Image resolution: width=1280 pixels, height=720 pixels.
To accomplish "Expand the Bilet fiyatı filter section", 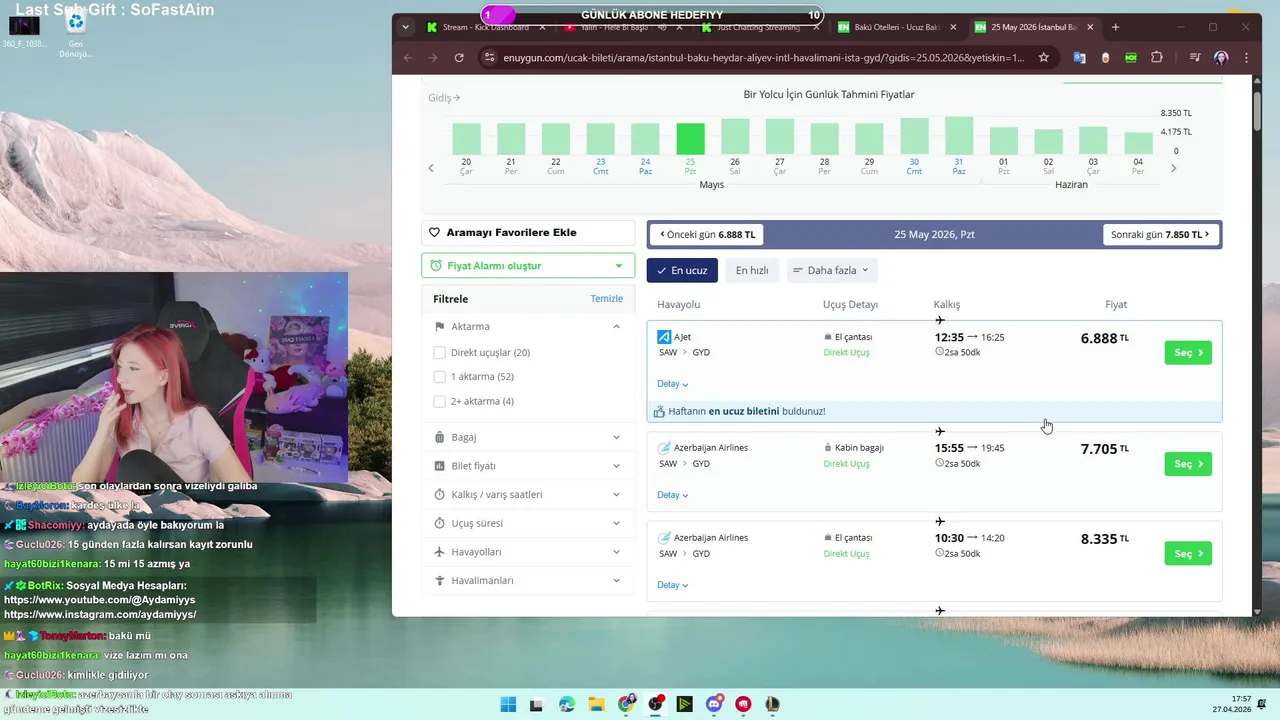I will point(527,466).
